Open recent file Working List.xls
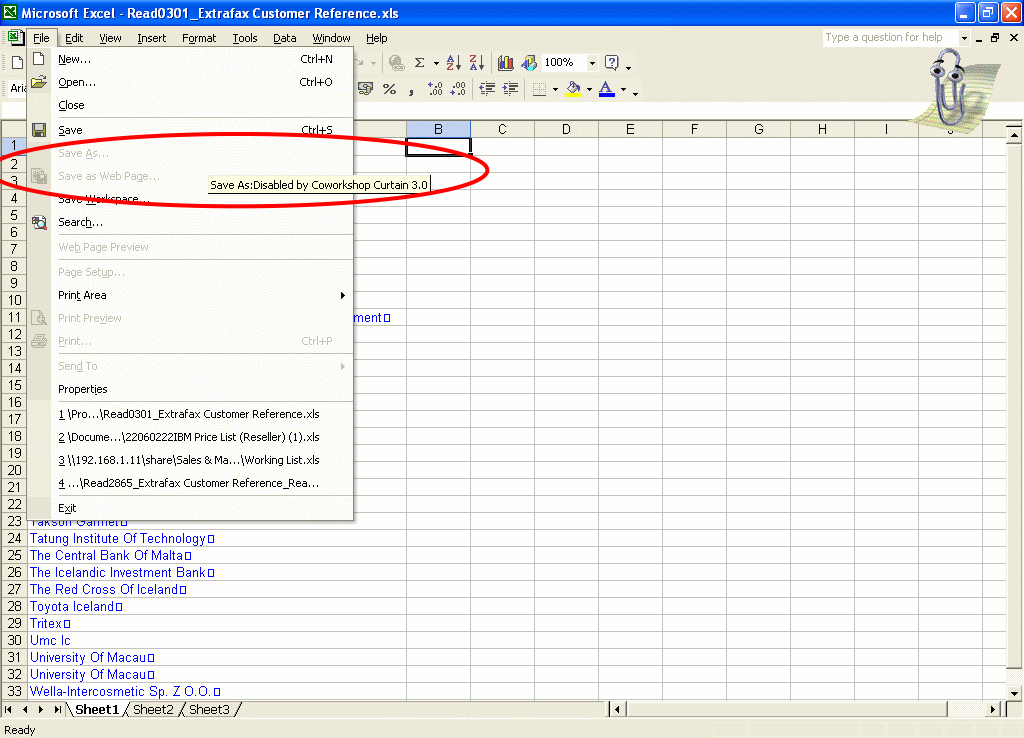This screenshot has width=1024, height=738. [x=189, y=460]
